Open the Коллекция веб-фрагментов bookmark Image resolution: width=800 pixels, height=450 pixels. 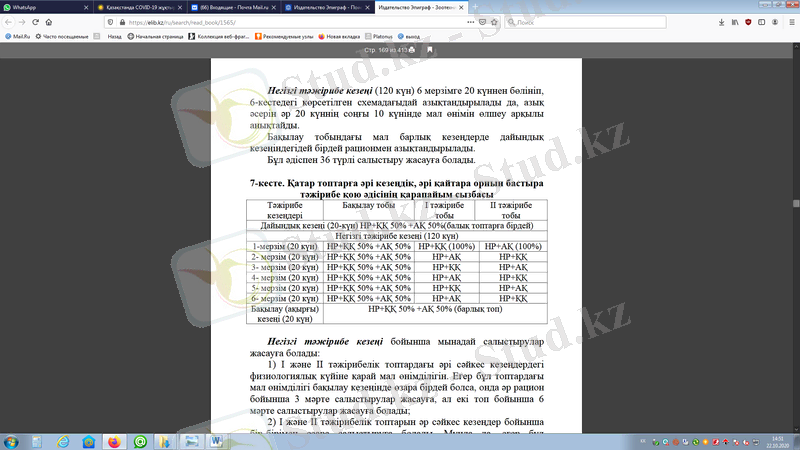tap(218, 37)
